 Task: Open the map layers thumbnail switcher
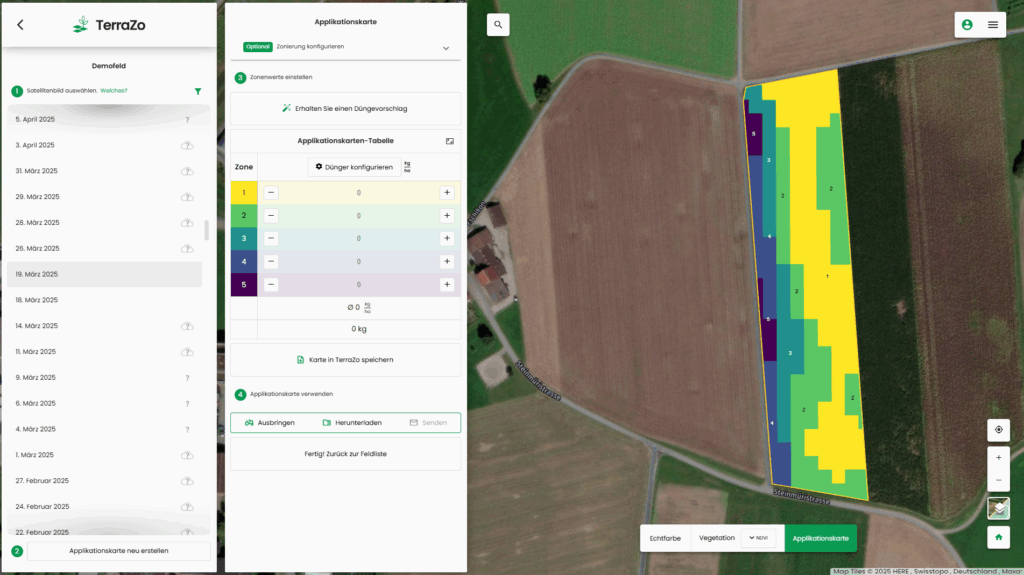[998, 508]
